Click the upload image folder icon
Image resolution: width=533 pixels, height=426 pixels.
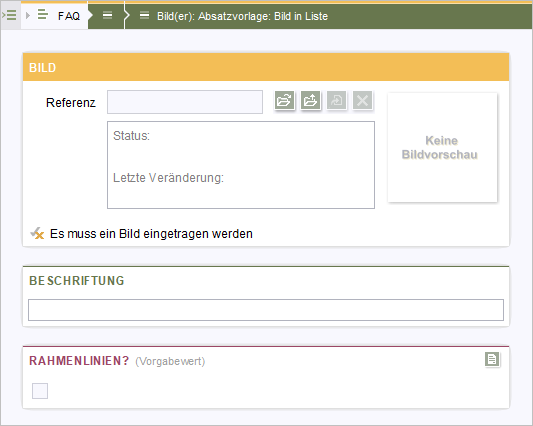pos(310,100)
